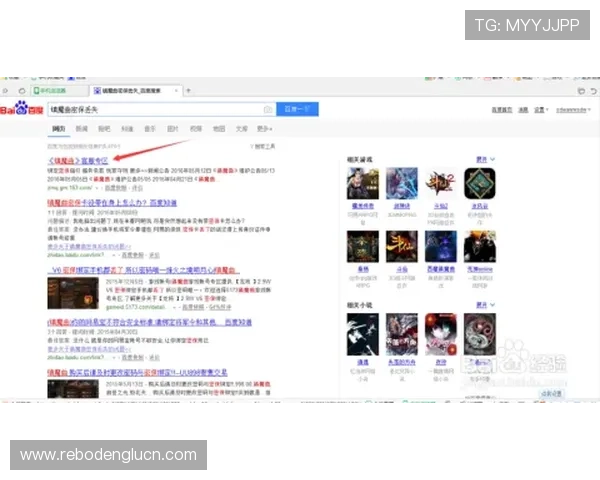Switch to the 新闻 search tab

coord(81,128)
